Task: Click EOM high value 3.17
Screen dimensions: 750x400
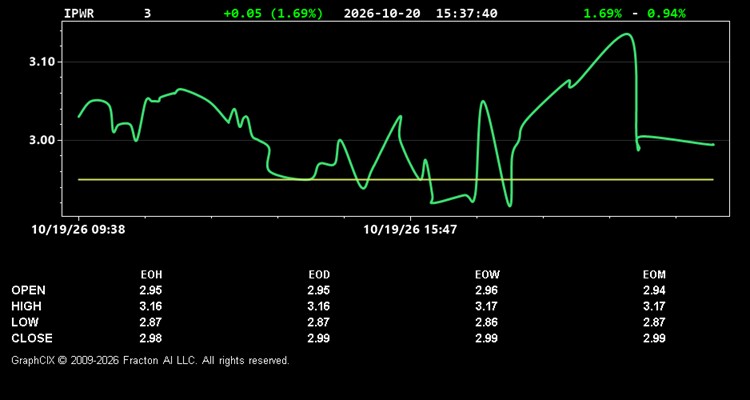Action: click(x=654, y=306)
